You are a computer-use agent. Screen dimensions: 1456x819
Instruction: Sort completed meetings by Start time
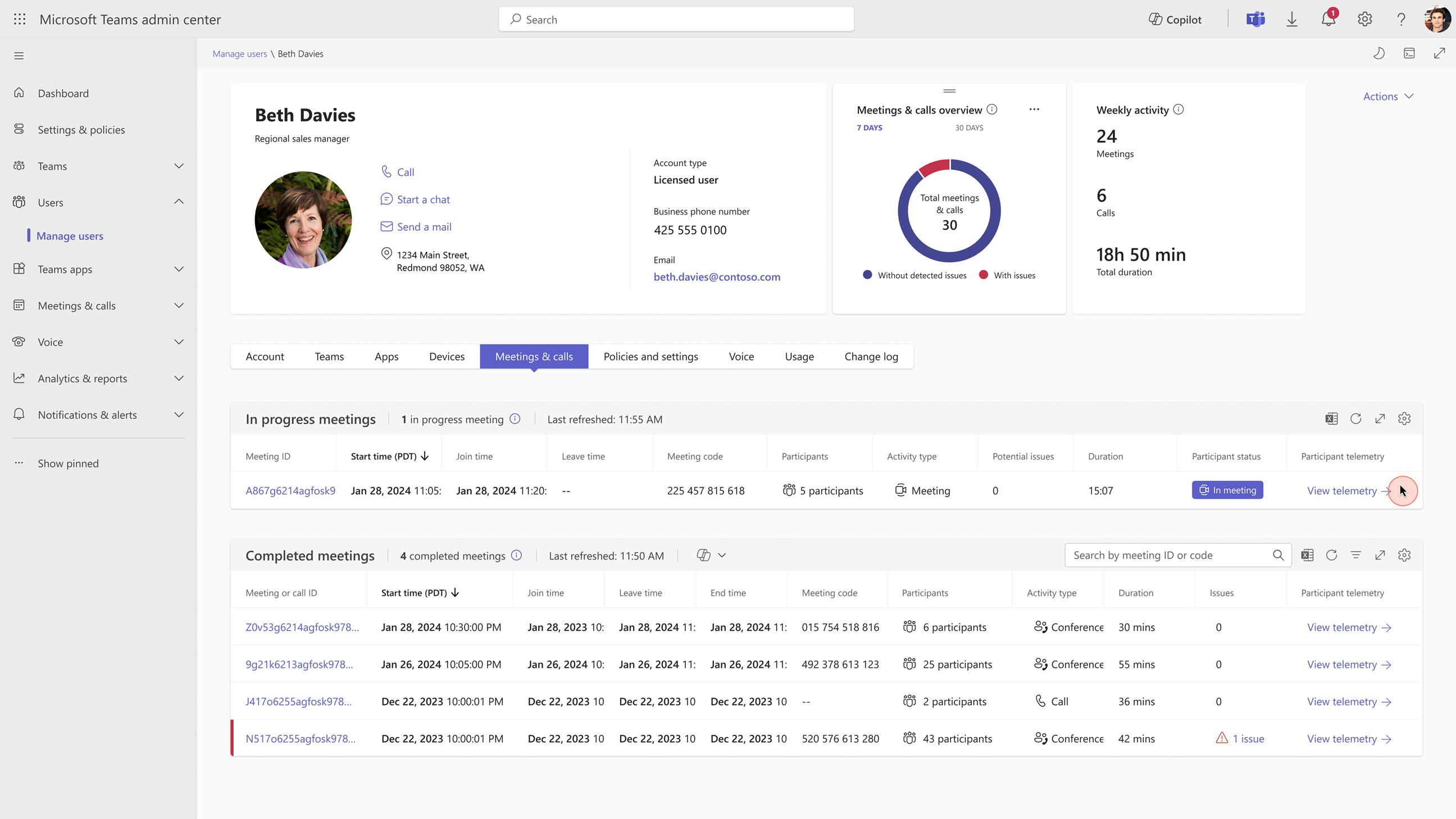[420, 593]
